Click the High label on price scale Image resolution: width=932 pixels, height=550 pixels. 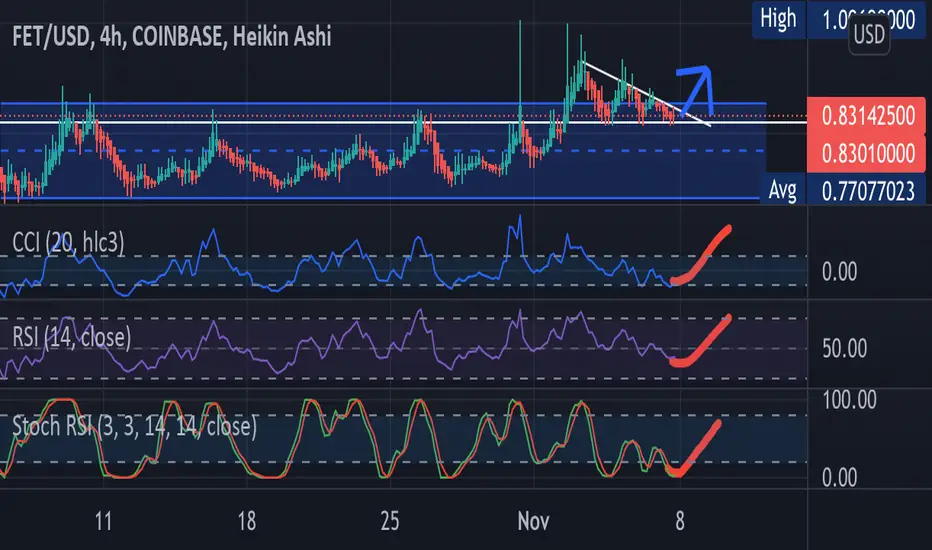[779, 19]
